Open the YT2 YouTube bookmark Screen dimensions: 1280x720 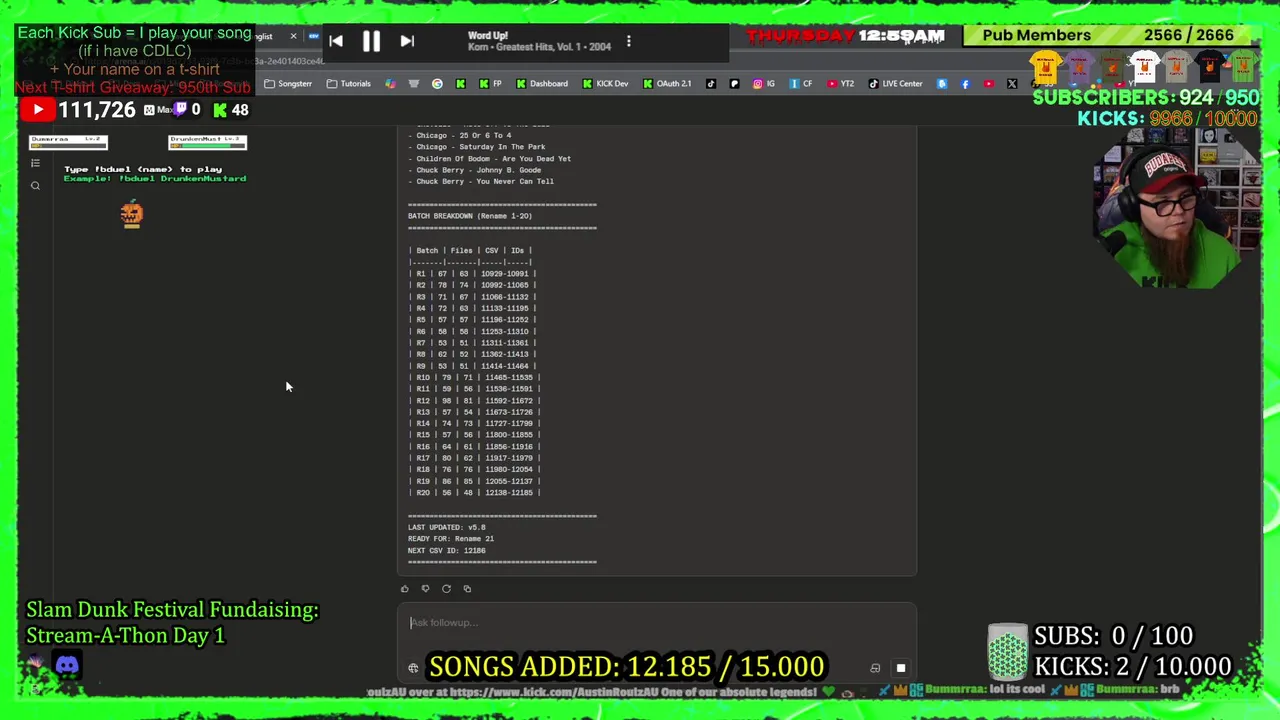[840, 84]
